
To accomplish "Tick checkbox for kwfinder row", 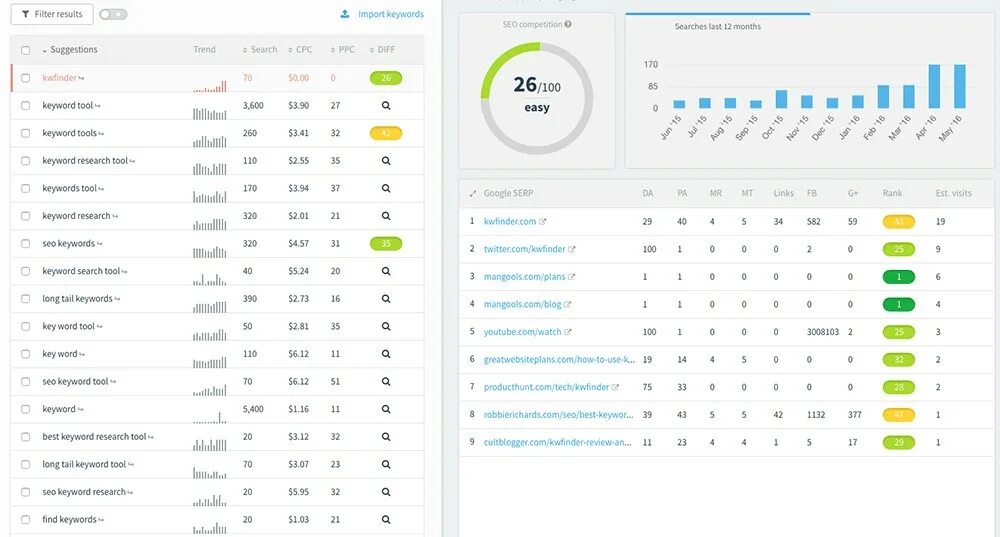I will pyautogui.click(x=26, y=78).
